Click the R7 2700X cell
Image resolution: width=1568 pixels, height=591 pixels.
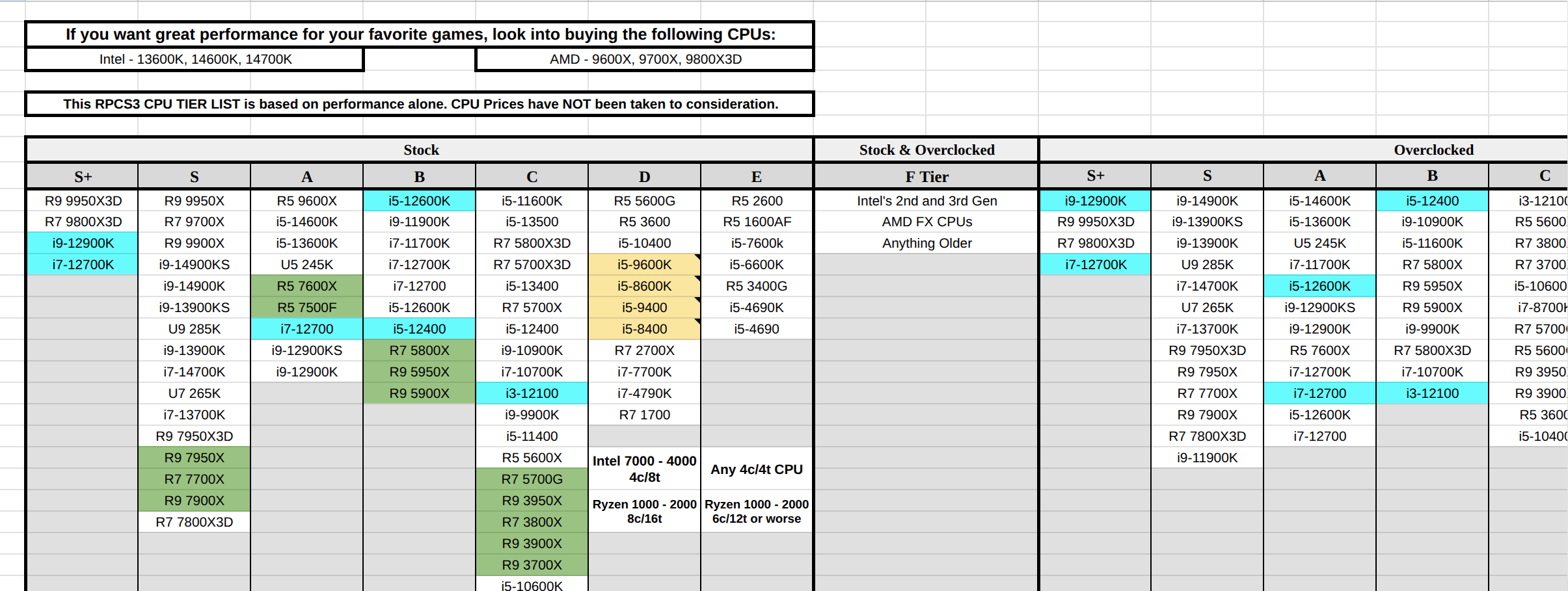pyautogui.click(x=644, y=350)
